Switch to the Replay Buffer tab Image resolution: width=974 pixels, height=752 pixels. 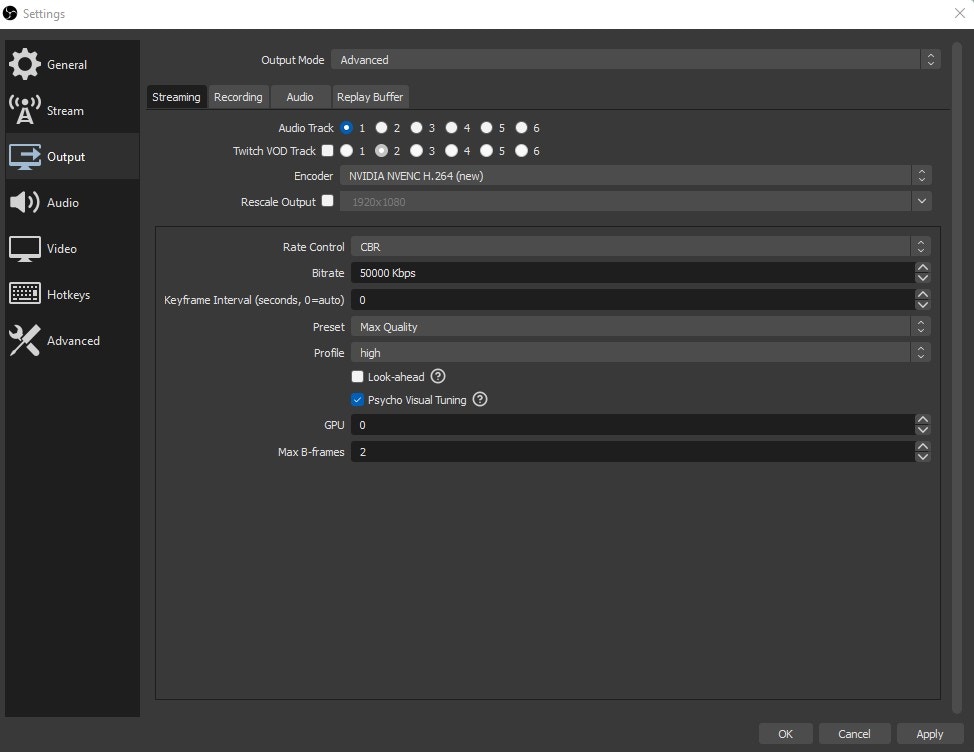369,97
